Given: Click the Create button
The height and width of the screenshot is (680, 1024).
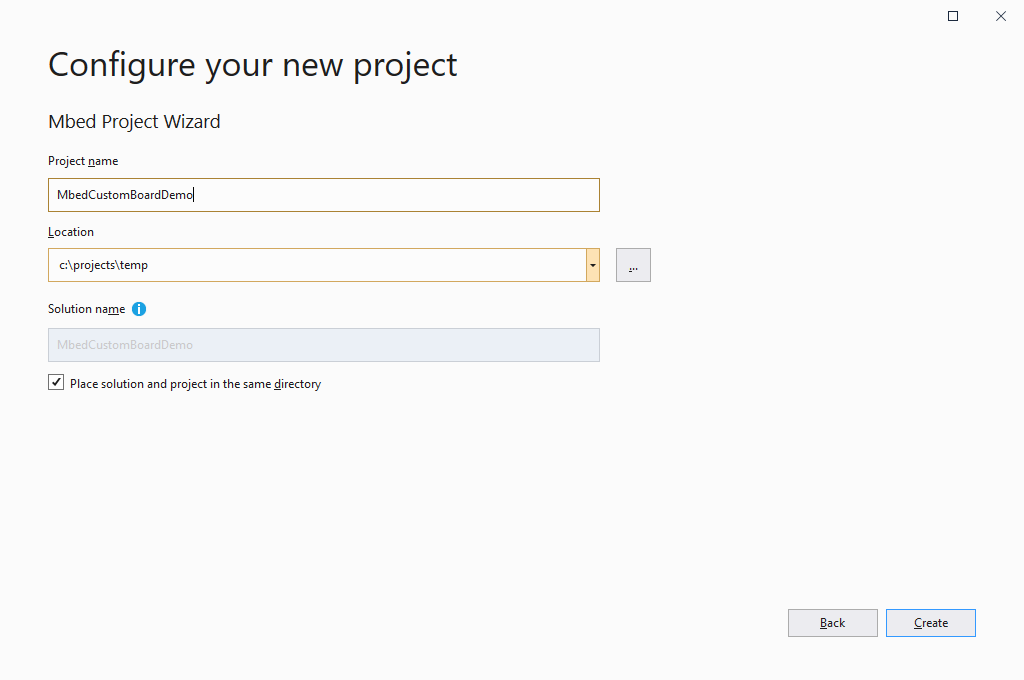Looking at the screenshot, I should [x=931, y=623].
